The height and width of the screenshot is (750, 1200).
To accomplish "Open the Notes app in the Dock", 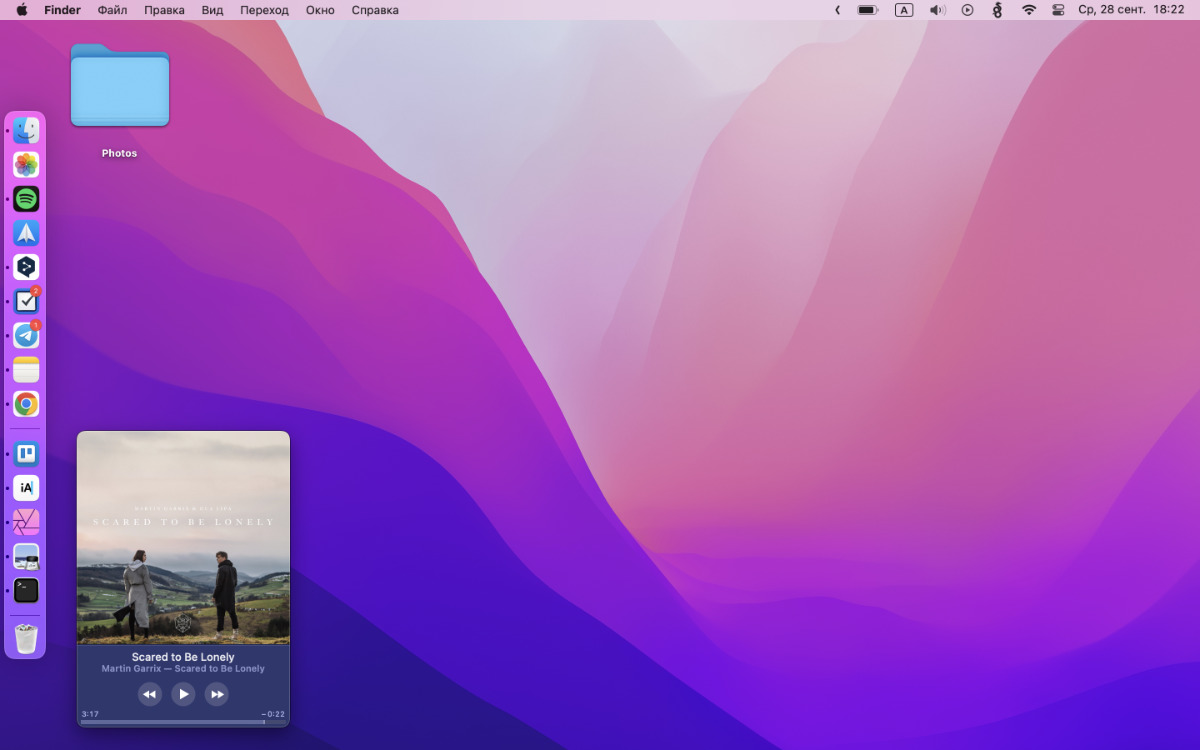I will 26,370.
